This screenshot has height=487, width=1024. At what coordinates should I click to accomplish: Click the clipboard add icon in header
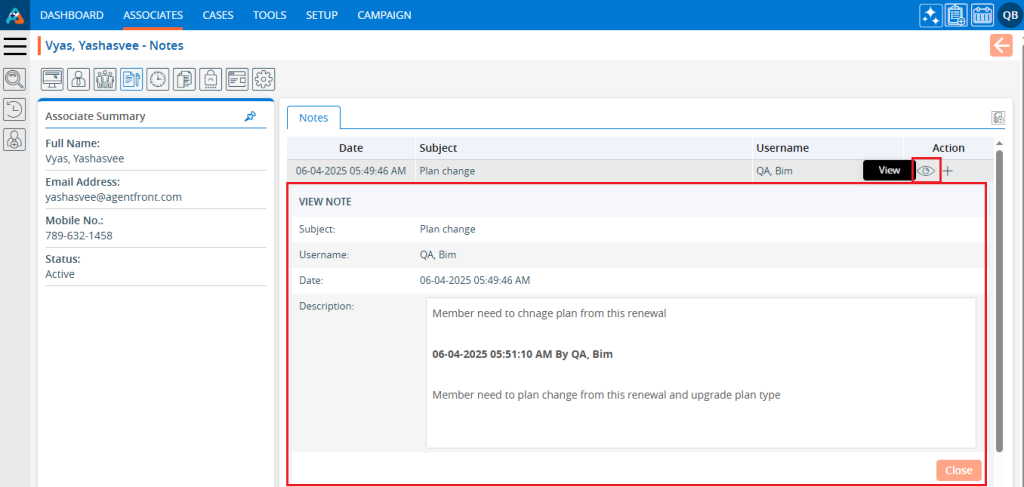click(x=956, y=15)
